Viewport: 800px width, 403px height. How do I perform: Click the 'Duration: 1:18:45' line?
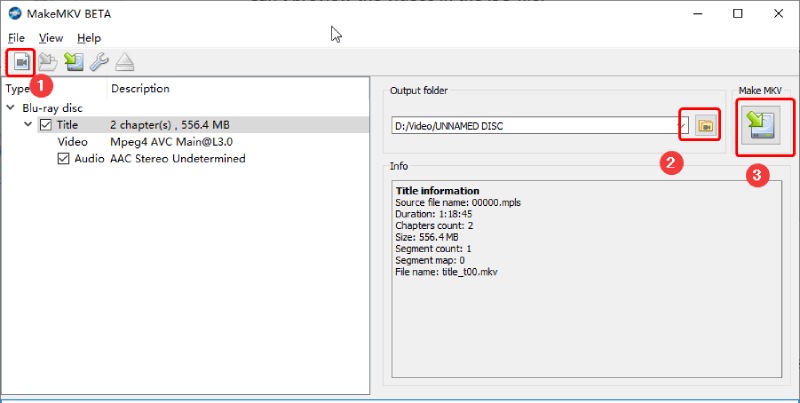click(434, 214)
